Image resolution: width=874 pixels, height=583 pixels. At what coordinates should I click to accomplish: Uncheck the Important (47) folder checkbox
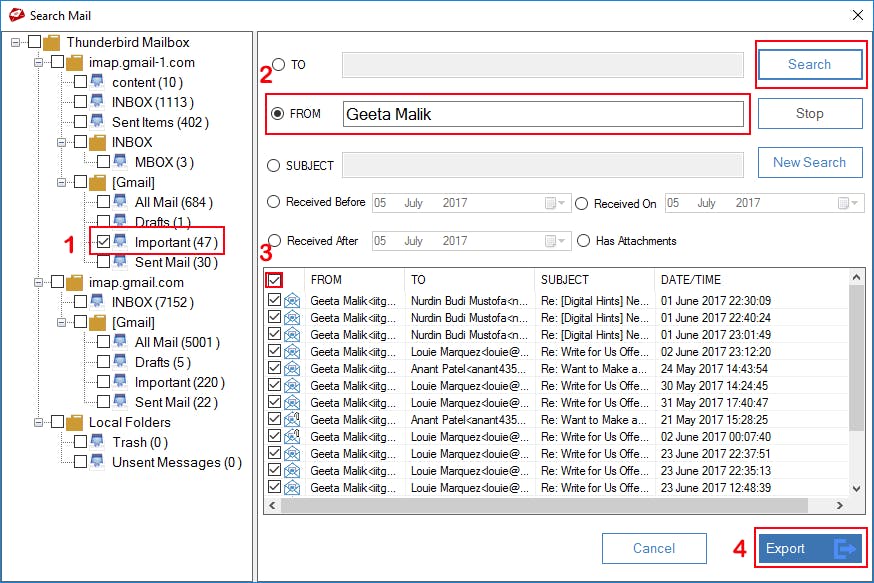(x=104, y=241)
